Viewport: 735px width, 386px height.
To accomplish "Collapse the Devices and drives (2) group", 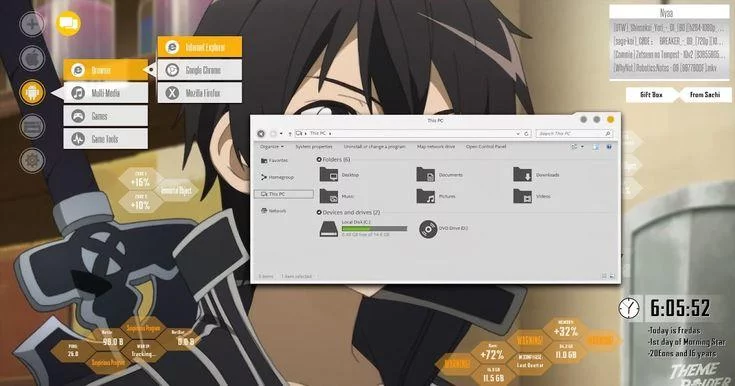I will click(319, 212).
